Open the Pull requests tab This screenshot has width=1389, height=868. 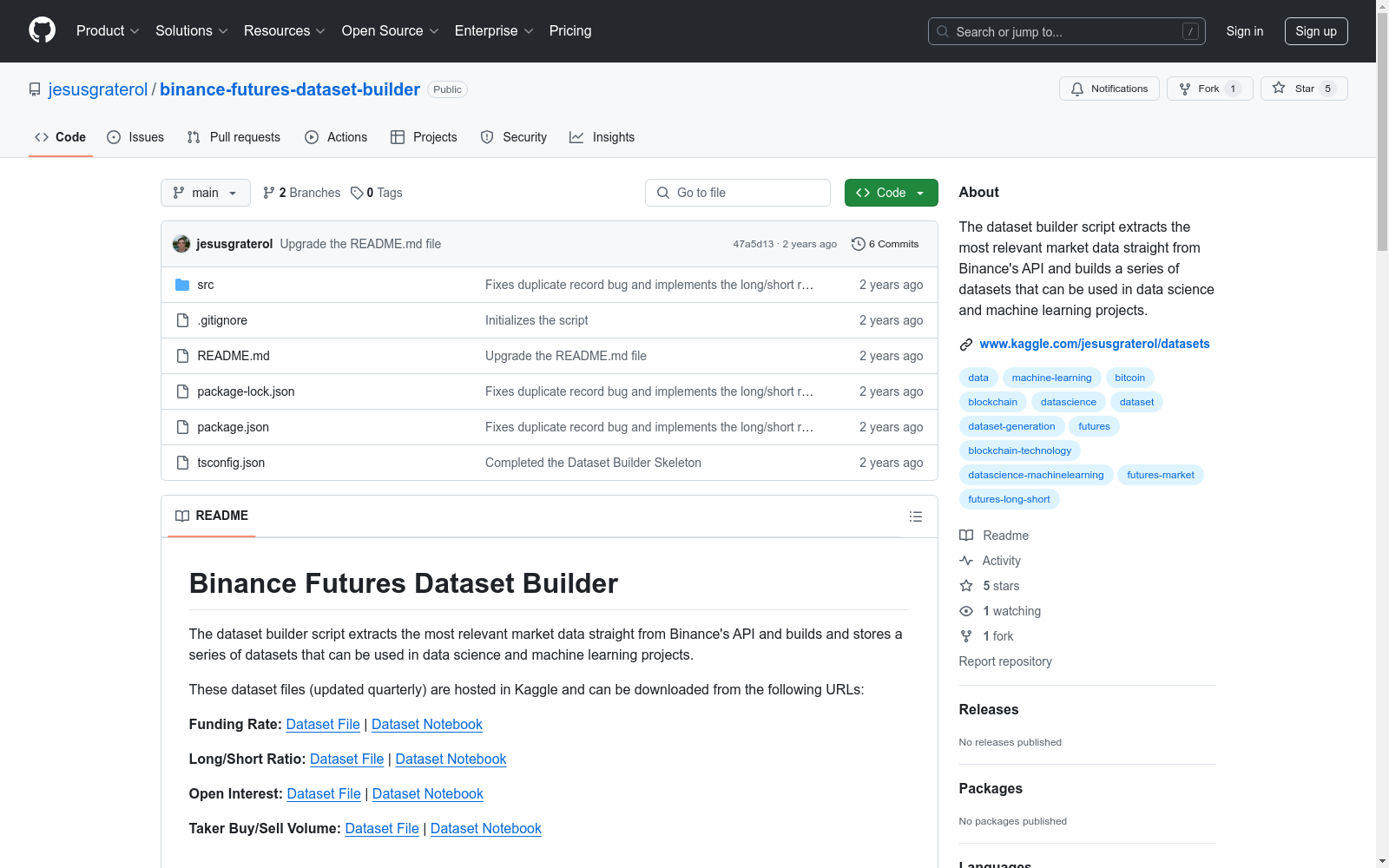click(234, 137)
